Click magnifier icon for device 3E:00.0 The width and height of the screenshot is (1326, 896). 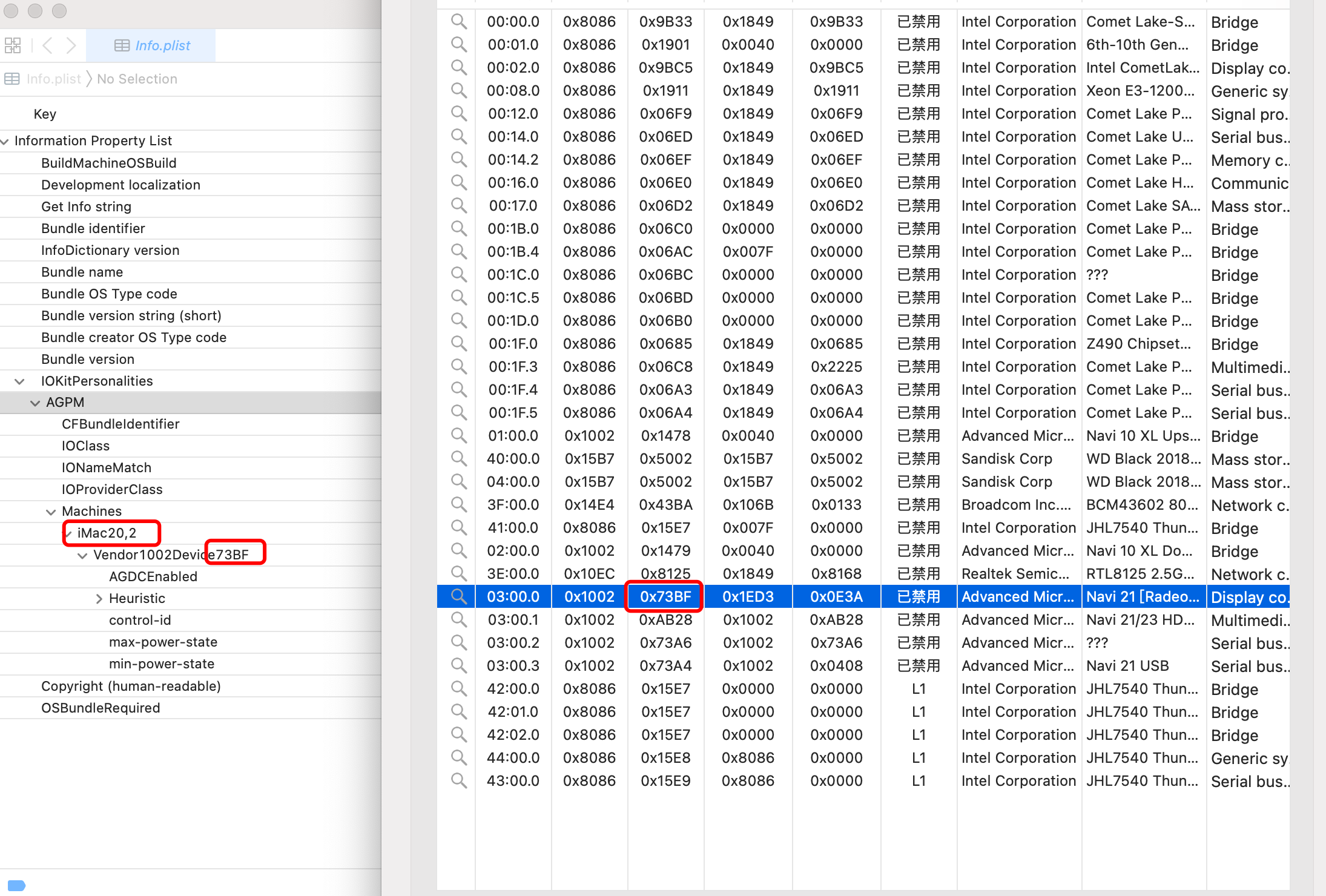click(459, 573)
